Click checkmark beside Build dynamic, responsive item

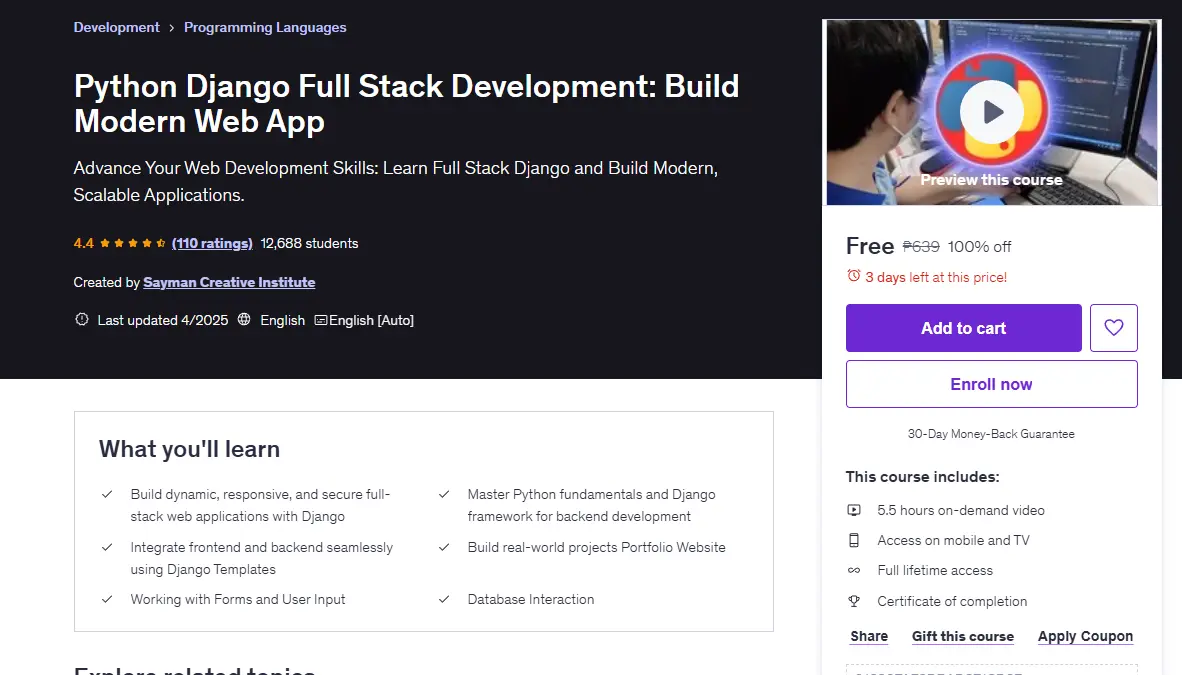point(107,494)
